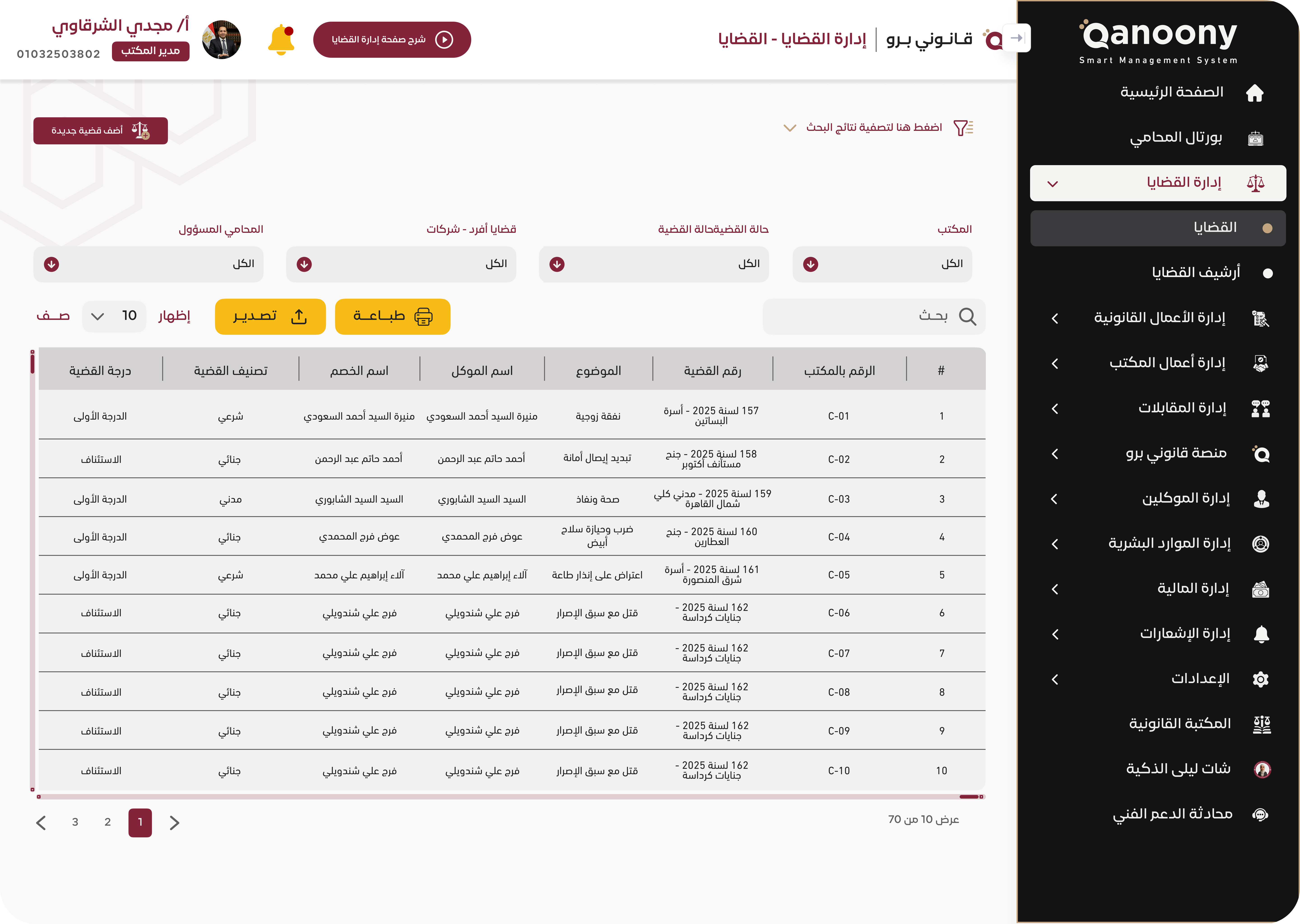1300x924 pixels.
Task: Click the add new case button
Action: click(x=100, y=131)
